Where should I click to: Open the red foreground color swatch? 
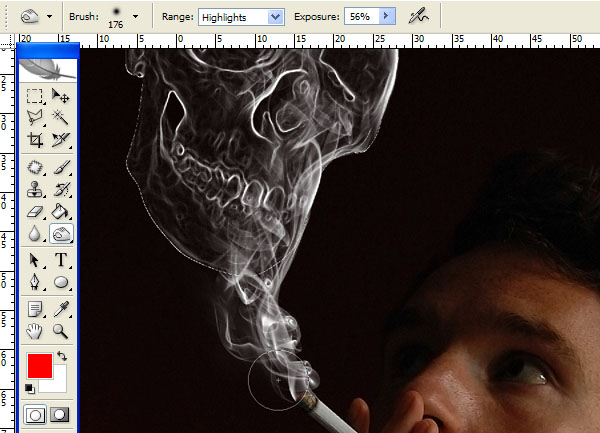pos(40,366)
